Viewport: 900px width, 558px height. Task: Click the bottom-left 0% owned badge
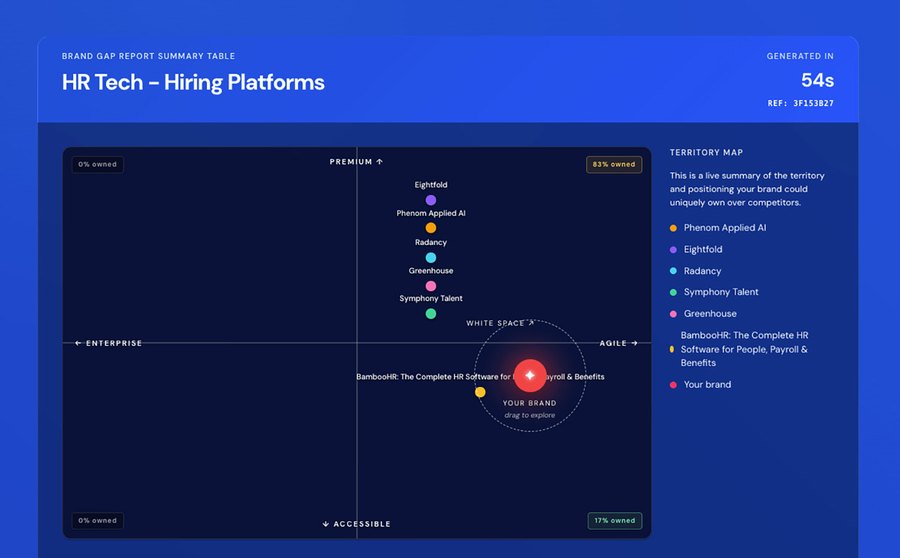point(98,521)
